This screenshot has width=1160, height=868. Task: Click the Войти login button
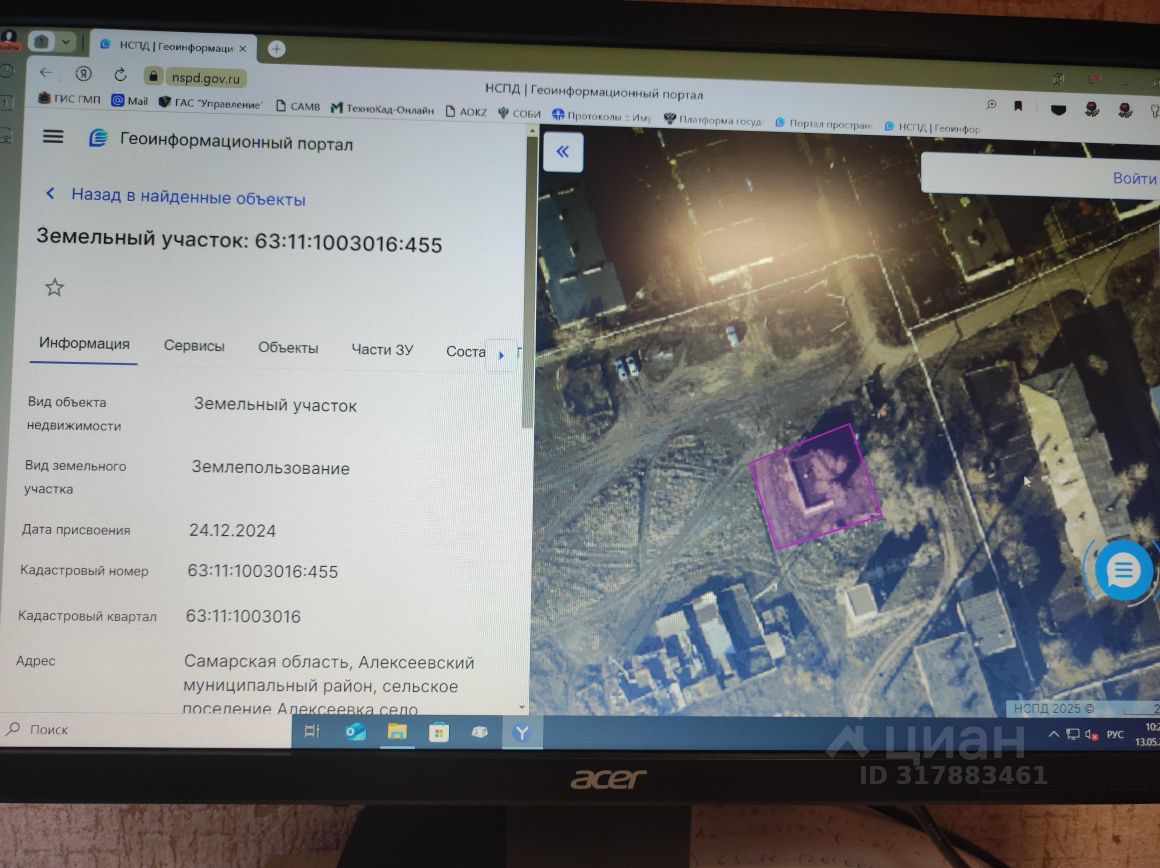pyautogui.click(x=1134, y=178)
